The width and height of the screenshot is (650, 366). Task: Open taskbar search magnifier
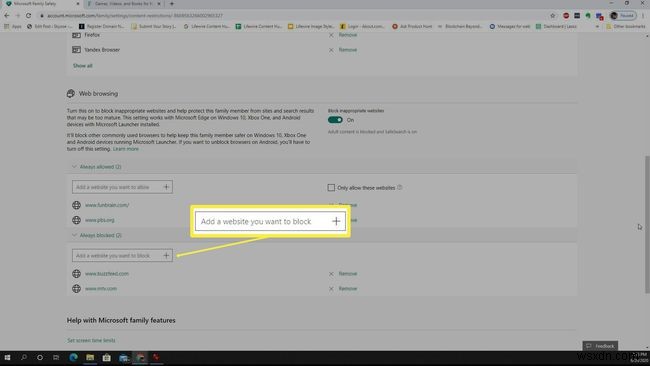[24, 357]
